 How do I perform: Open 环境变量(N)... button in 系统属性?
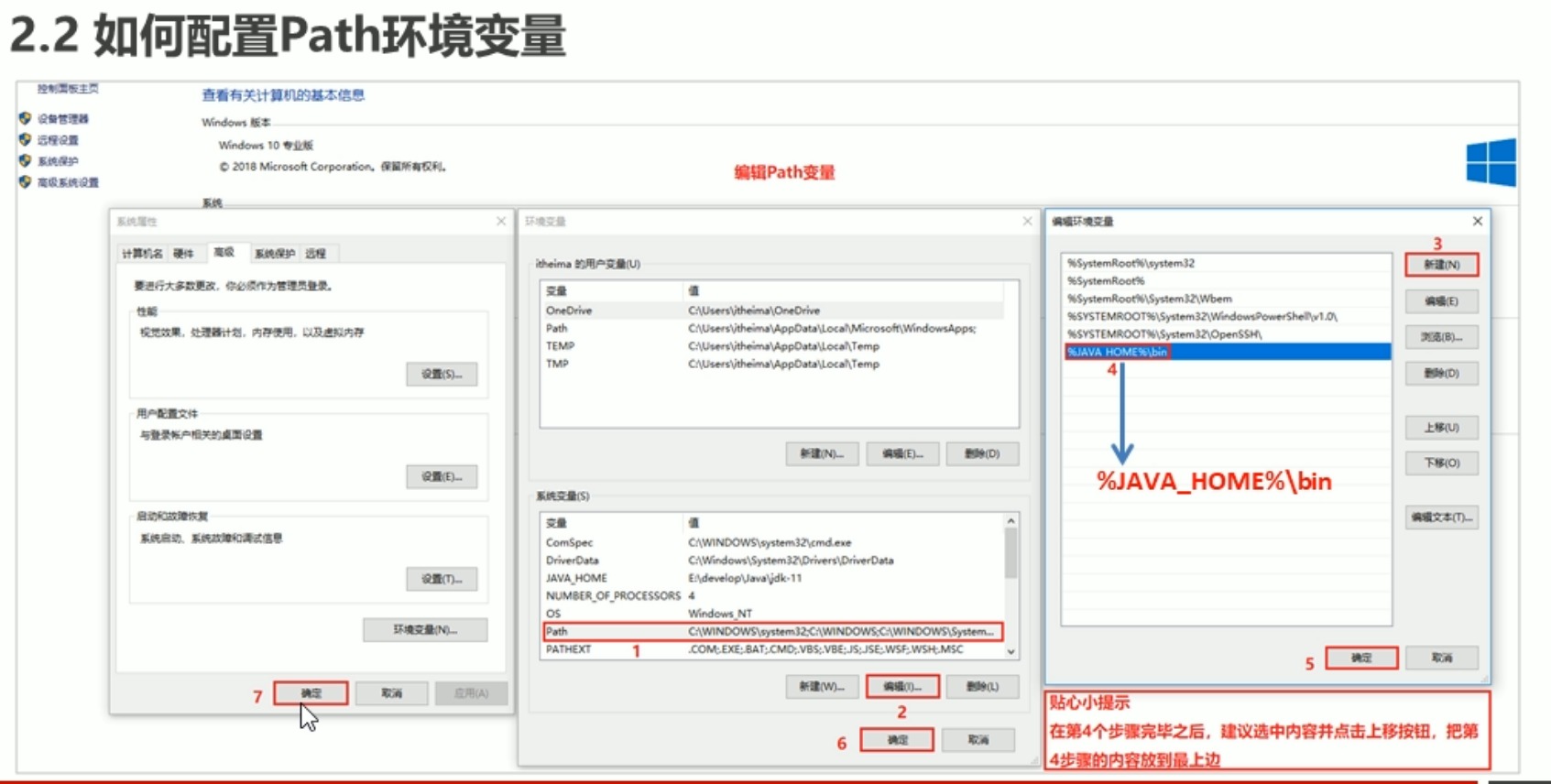tap(425, 630)
